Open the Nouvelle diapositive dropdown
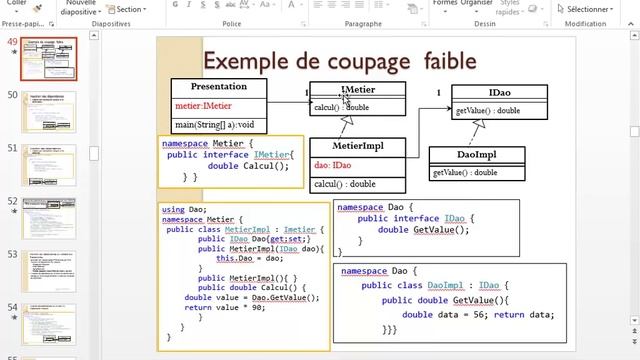 [x=100, y=12]
